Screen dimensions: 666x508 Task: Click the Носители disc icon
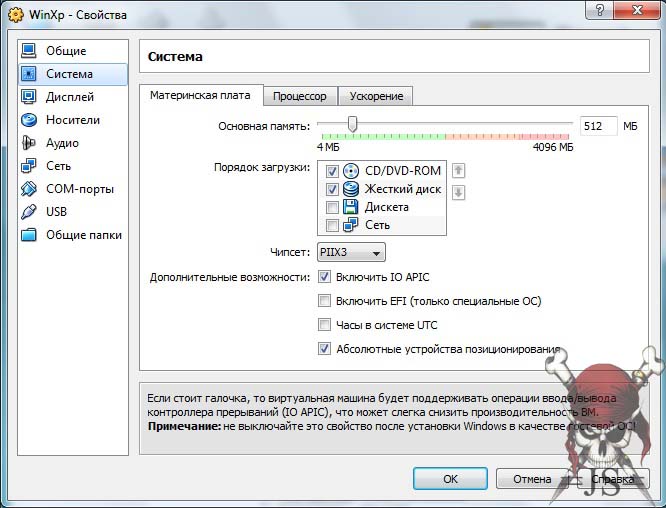(x=28, y=120)
